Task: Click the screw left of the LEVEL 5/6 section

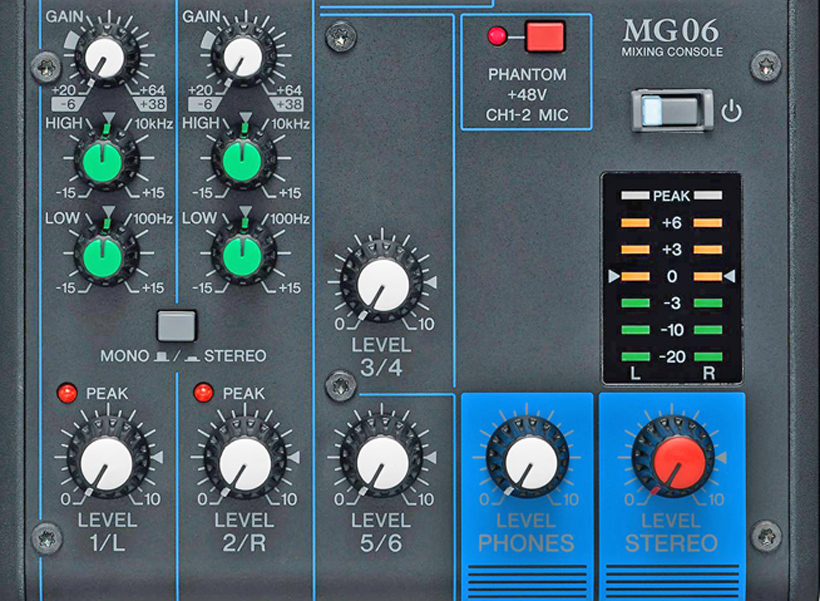Action: pyautogui.click(x=341, y=386)
